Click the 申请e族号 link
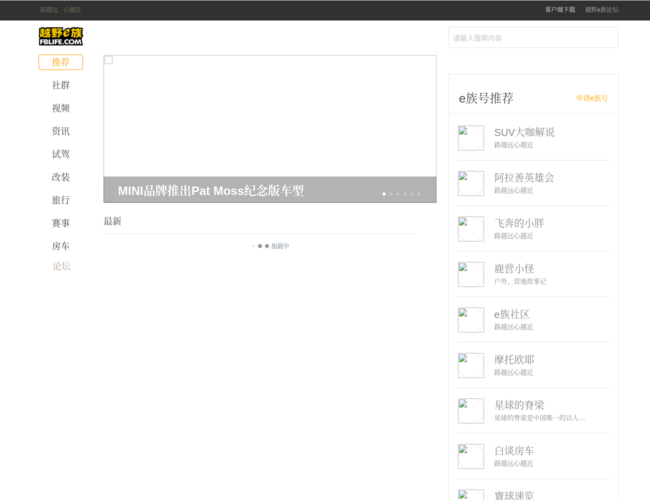Screen dimensions: 650x500 pos(591,98)
